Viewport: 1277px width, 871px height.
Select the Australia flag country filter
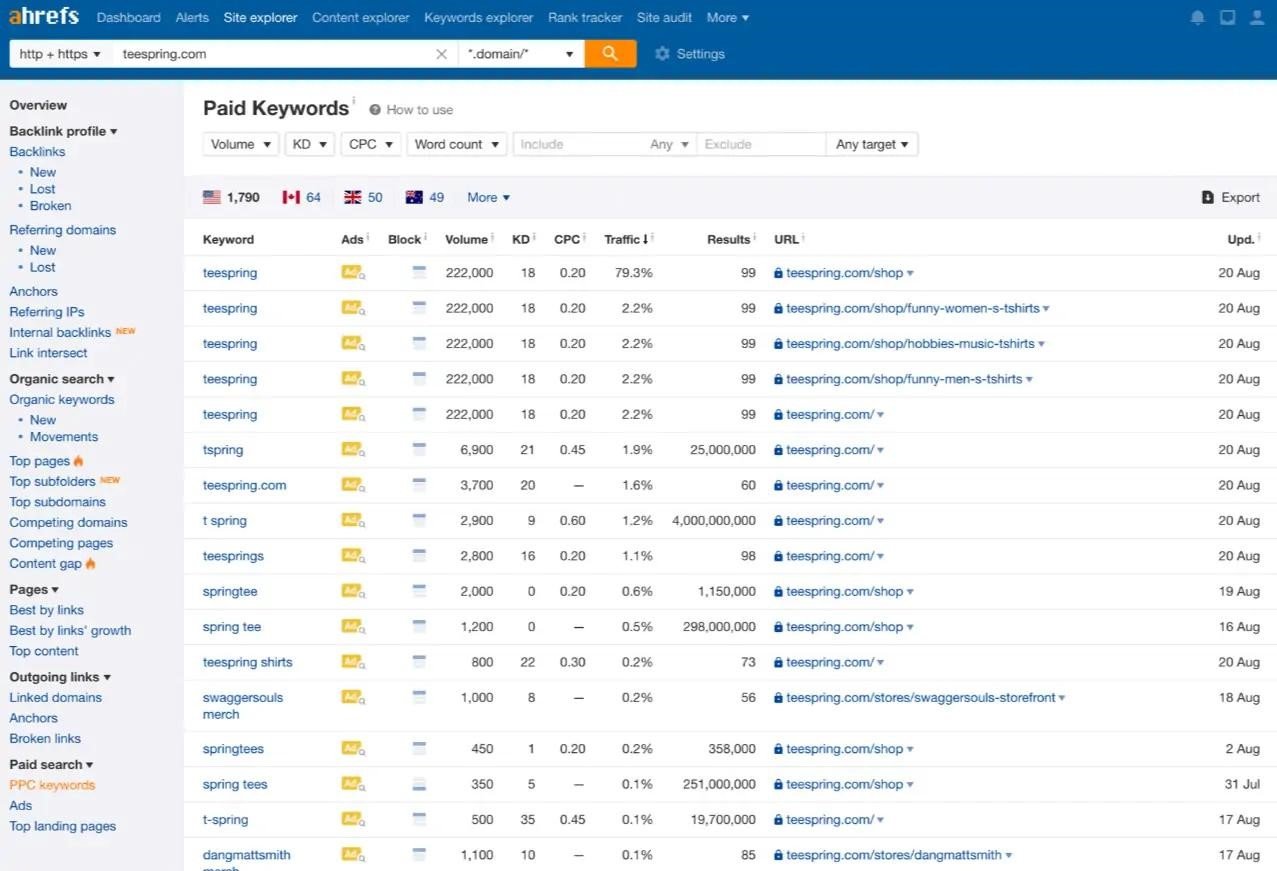coord(424,198)
